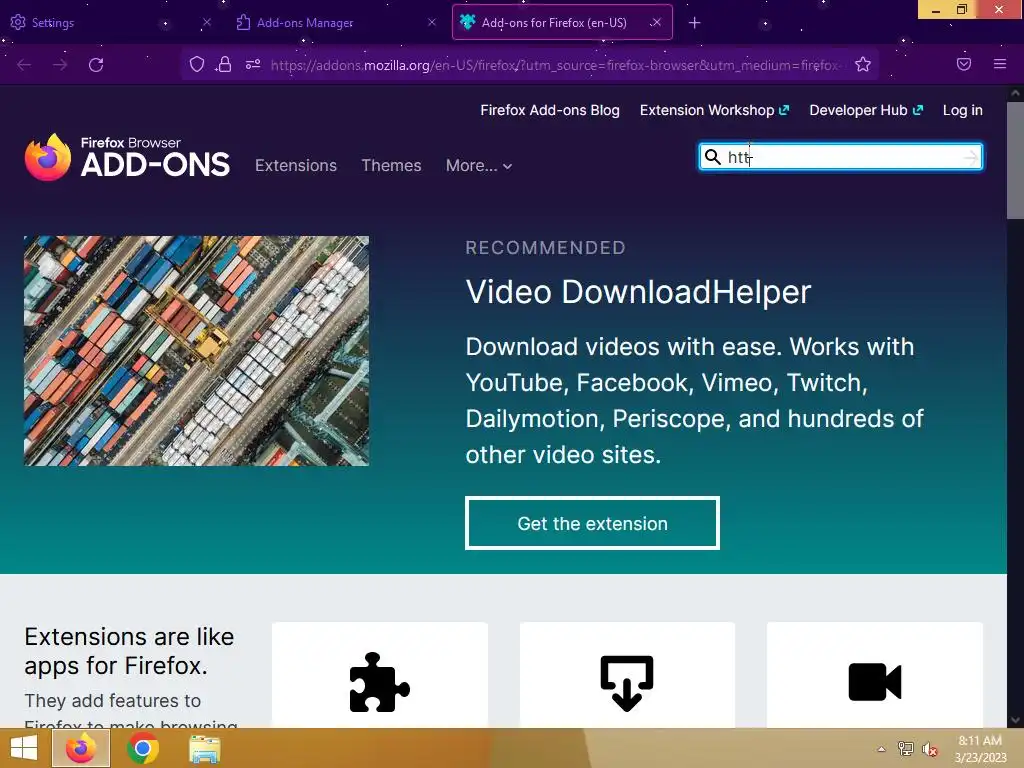
Task: Save page to Pocket
Action: tap(963, 64)
